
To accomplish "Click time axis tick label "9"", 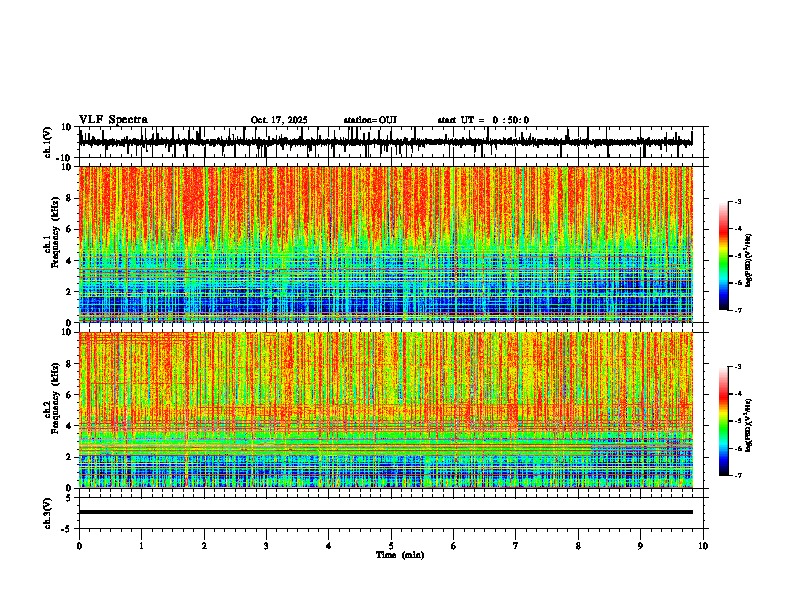I will [x=640, y=546].
